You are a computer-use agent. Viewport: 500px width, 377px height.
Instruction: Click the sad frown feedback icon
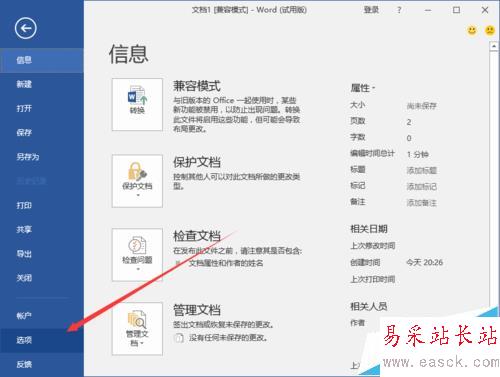pyautogui.click(x=490, y=31)
